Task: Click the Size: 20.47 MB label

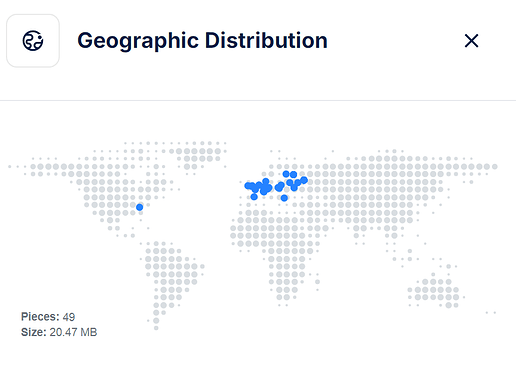Action: [59, 332]
